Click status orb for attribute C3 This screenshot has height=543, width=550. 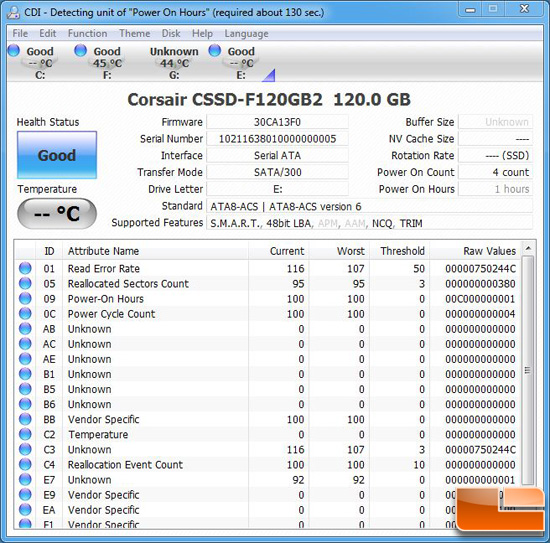(25, 449)
